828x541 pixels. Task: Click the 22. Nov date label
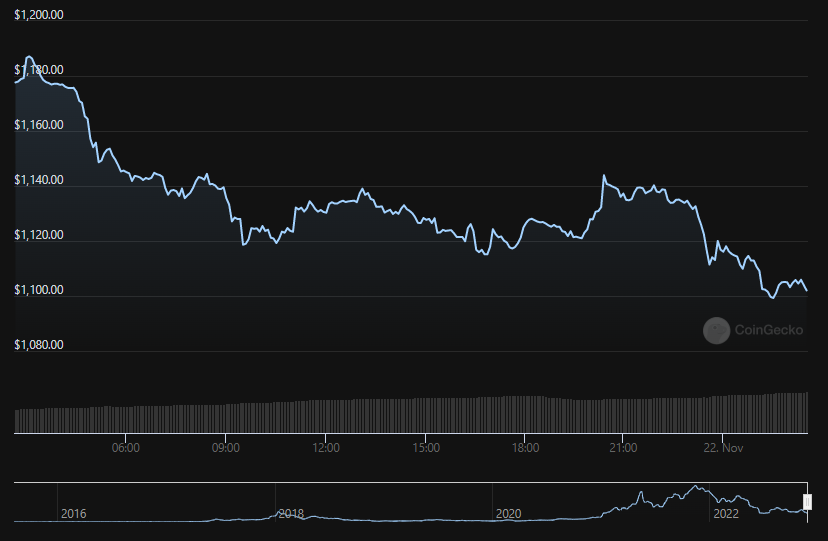(723, 448)
